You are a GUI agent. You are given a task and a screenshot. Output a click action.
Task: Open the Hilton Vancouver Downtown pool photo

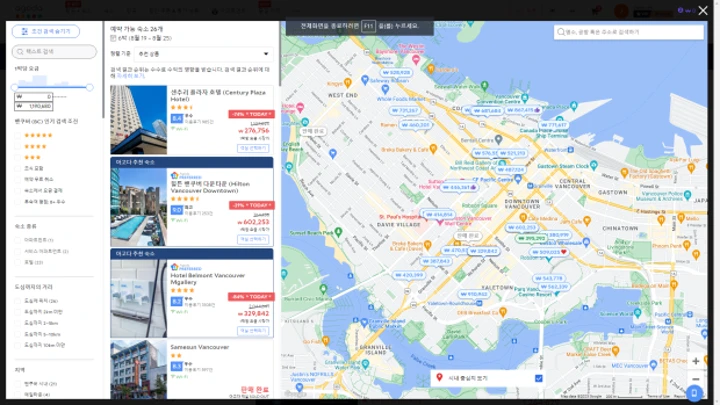click(139, 207)
